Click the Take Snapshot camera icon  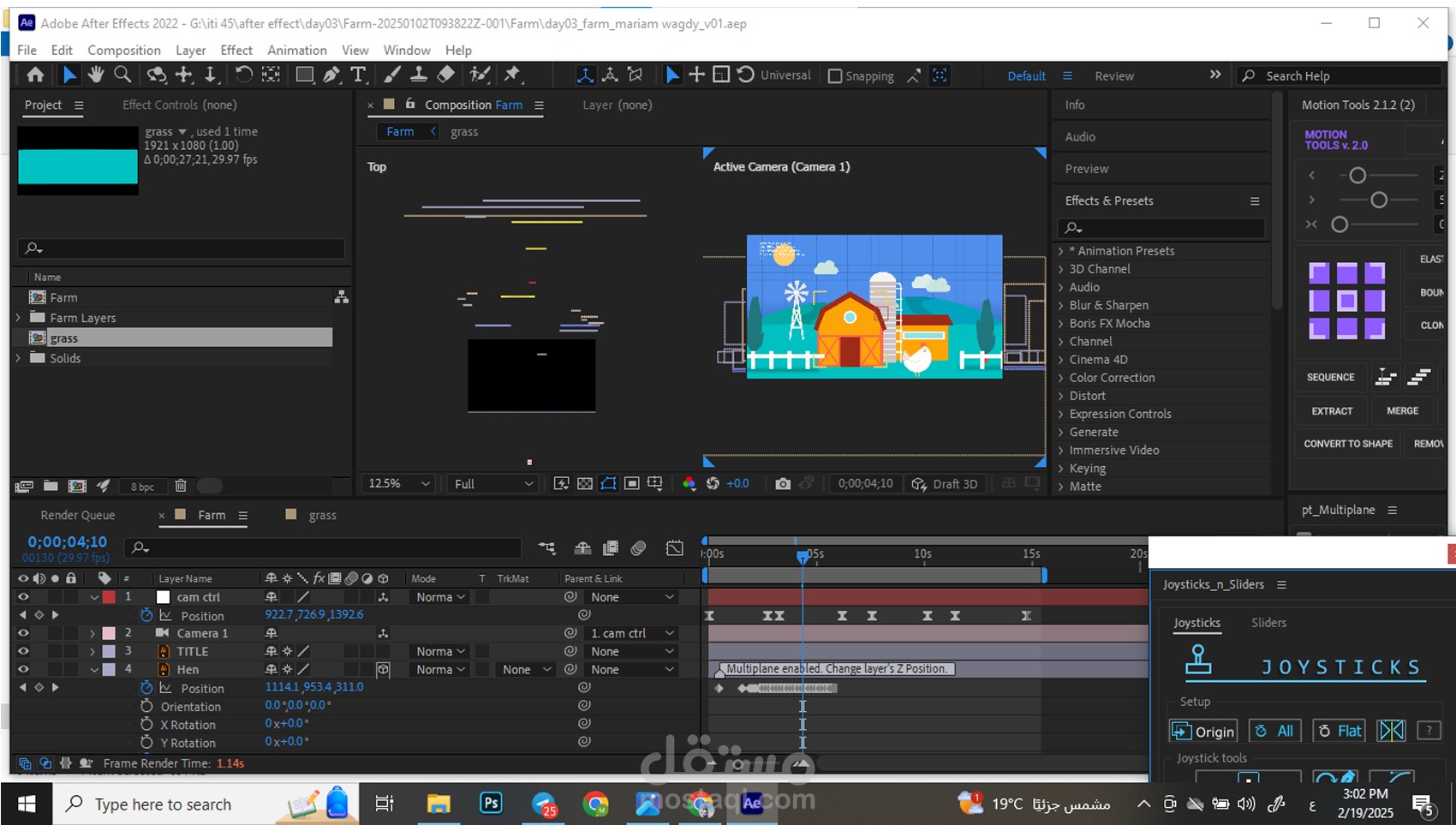coord(782,484)
